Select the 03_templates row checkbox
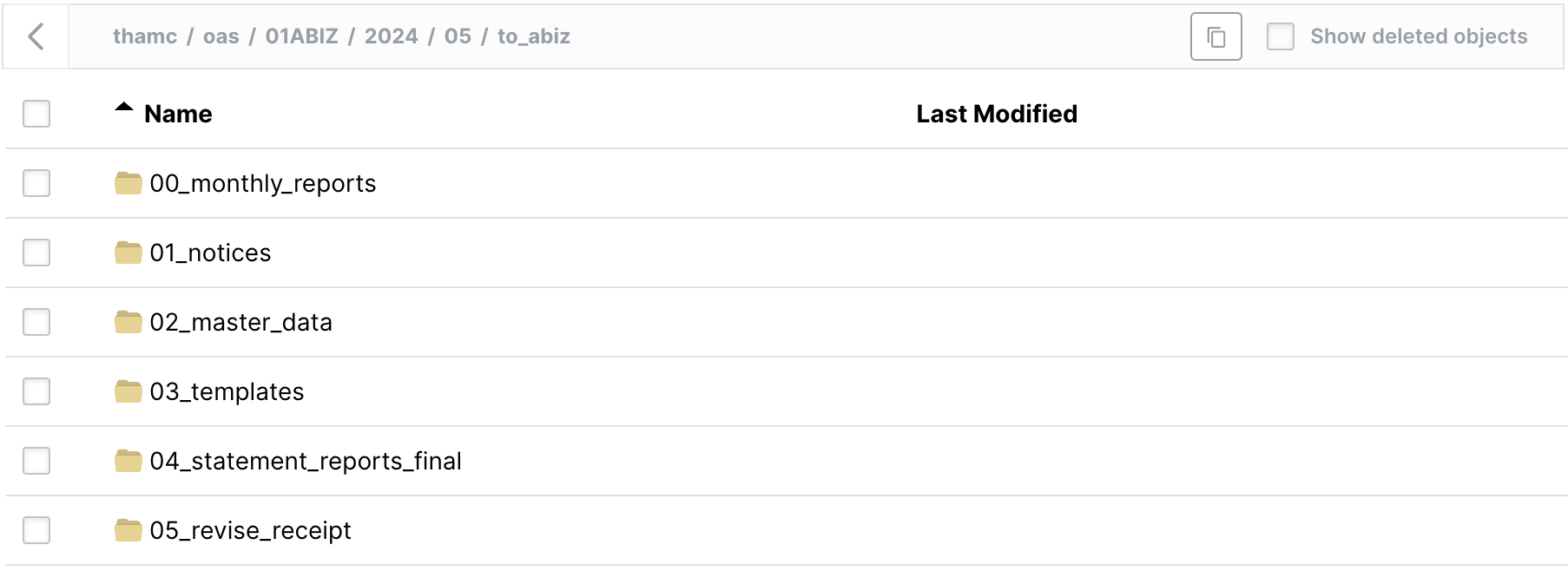The height and width of the screenshot is (571, 1568). 36,391
